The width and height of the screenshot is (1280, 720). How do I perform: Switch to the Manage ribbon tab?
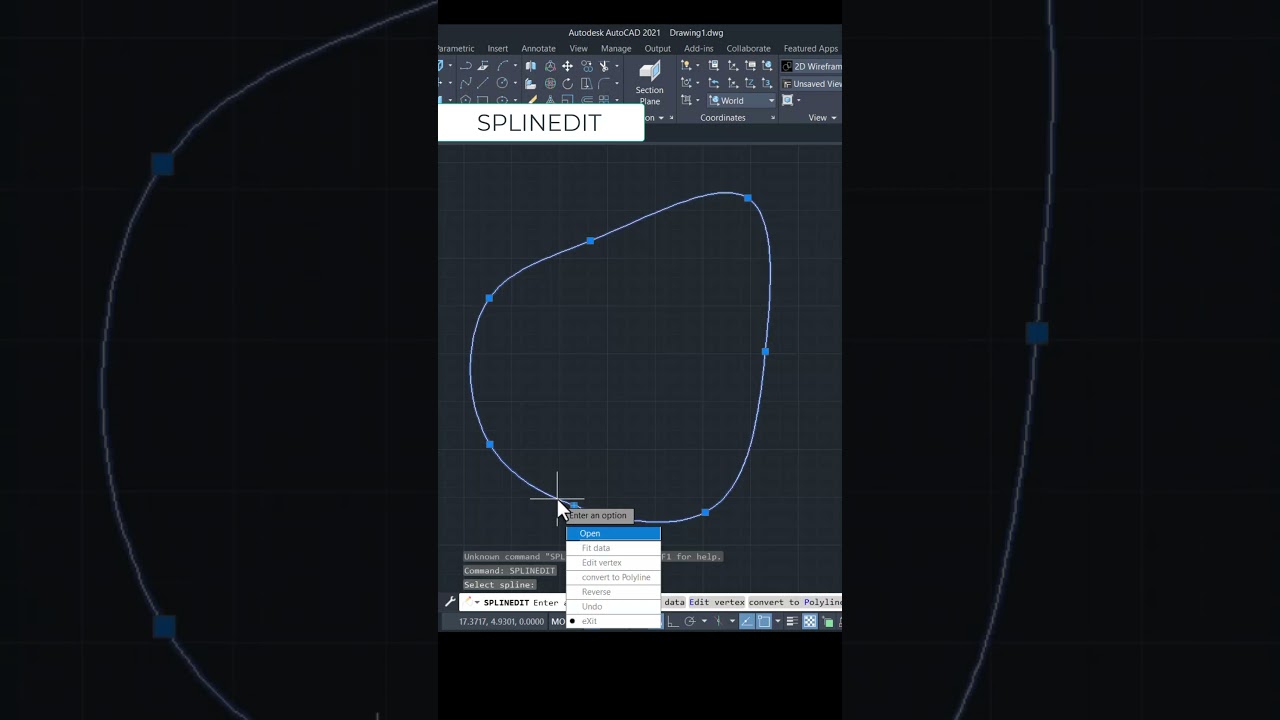pyautogui.click(x=616, y=48)
